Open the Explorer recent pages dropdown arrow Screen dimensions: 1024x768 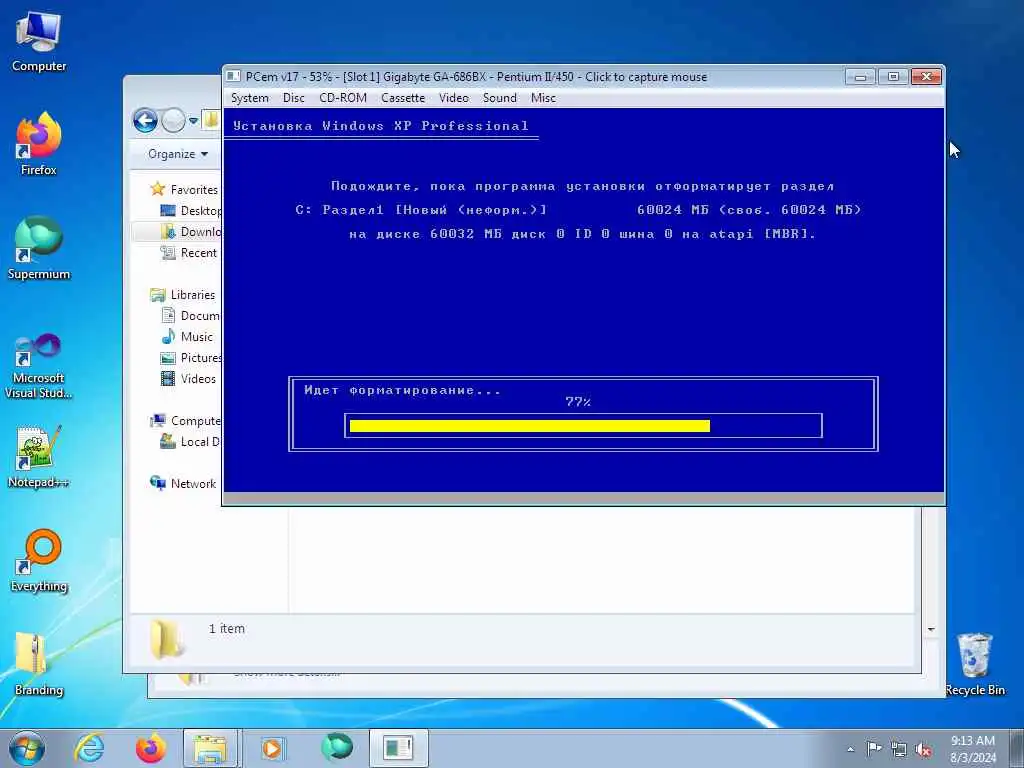pos(193,121)
